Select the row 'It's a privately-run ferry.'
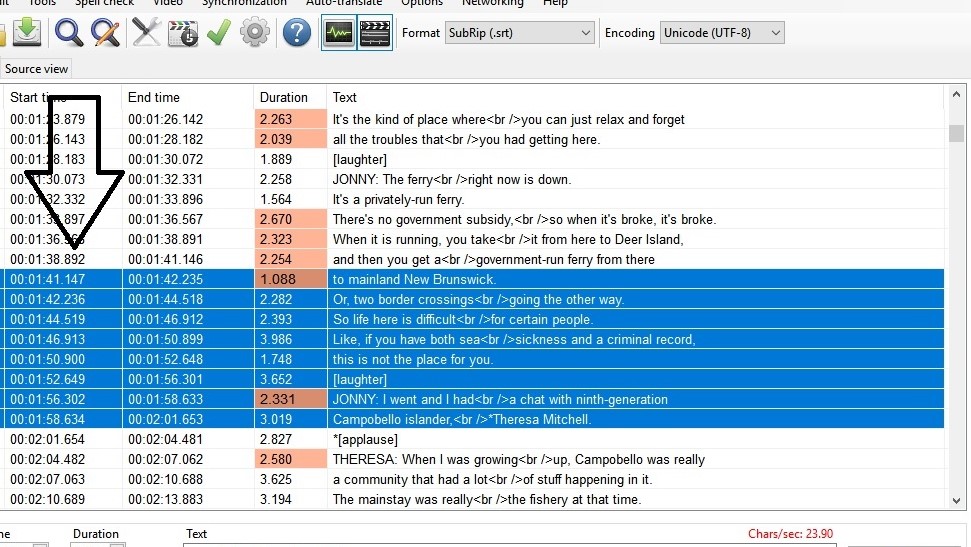 point(474,199)
